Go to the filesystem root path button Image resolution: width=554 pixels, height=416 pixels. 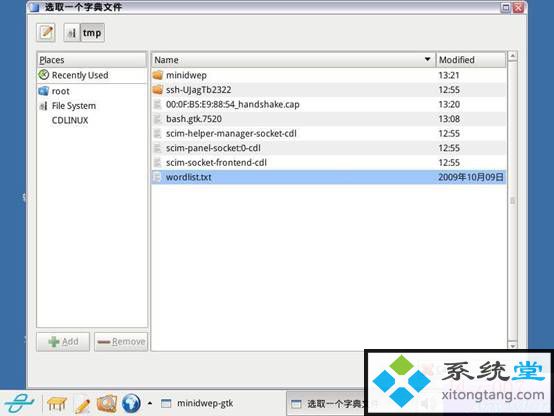pos(72,33)
